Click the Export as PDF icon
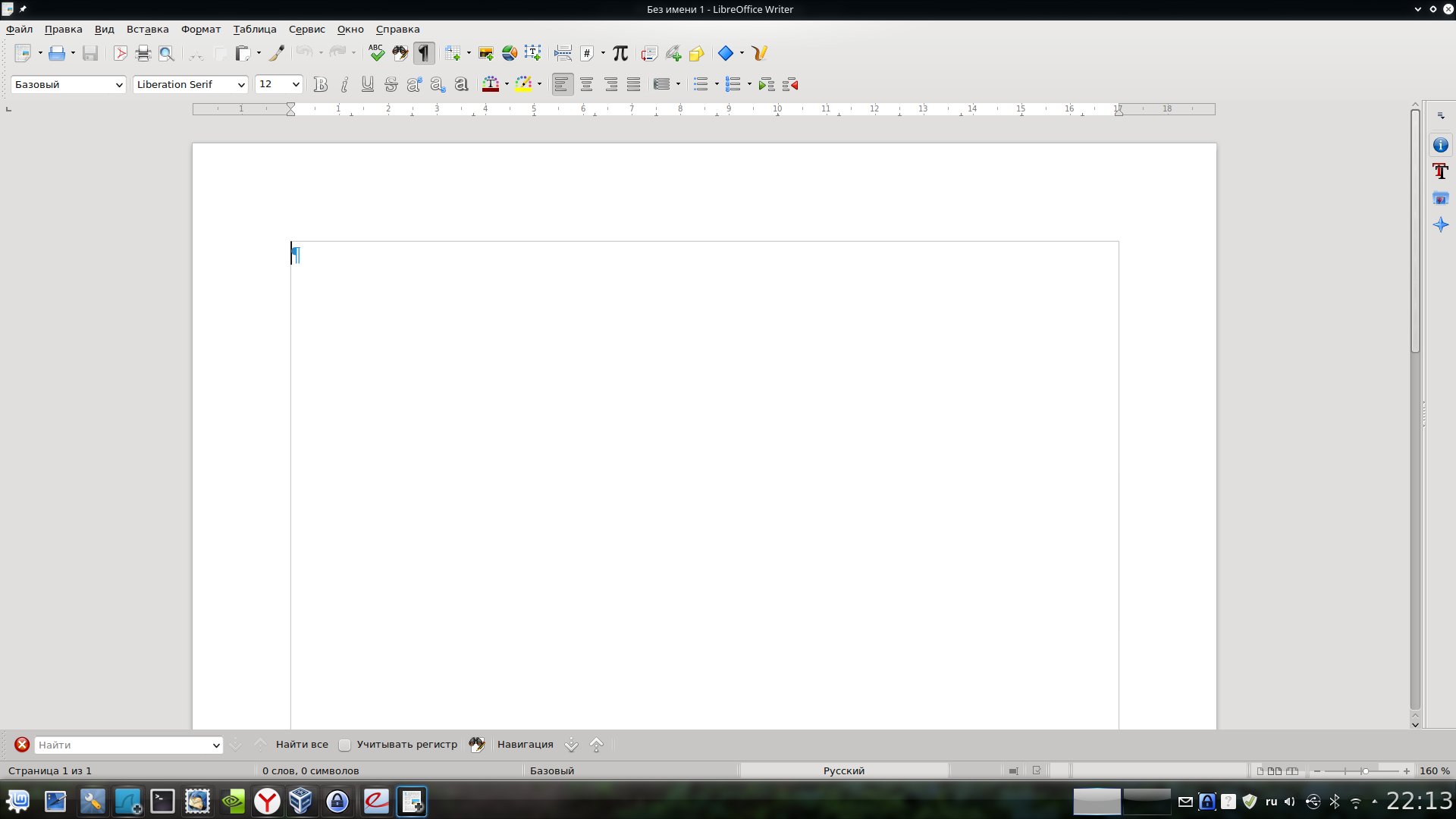1456x819 pixels. pyautogui.click(x=120, y=53)
